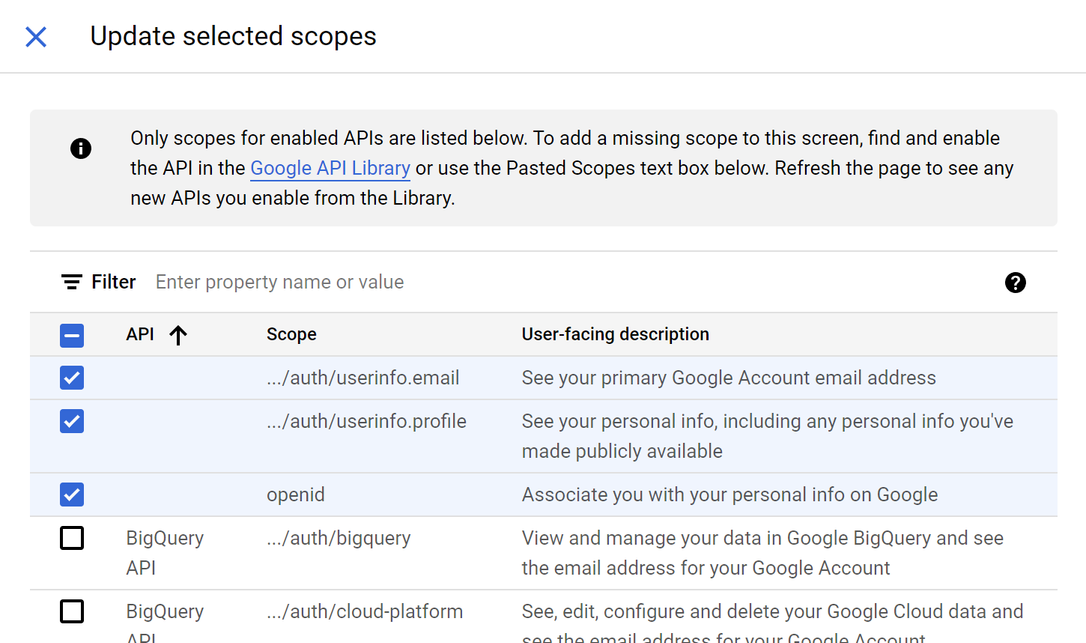Image resolution: width=1086 pixels, height=643 pixels.
Task: Select the userinfo.email scope row
Action: 600,377
